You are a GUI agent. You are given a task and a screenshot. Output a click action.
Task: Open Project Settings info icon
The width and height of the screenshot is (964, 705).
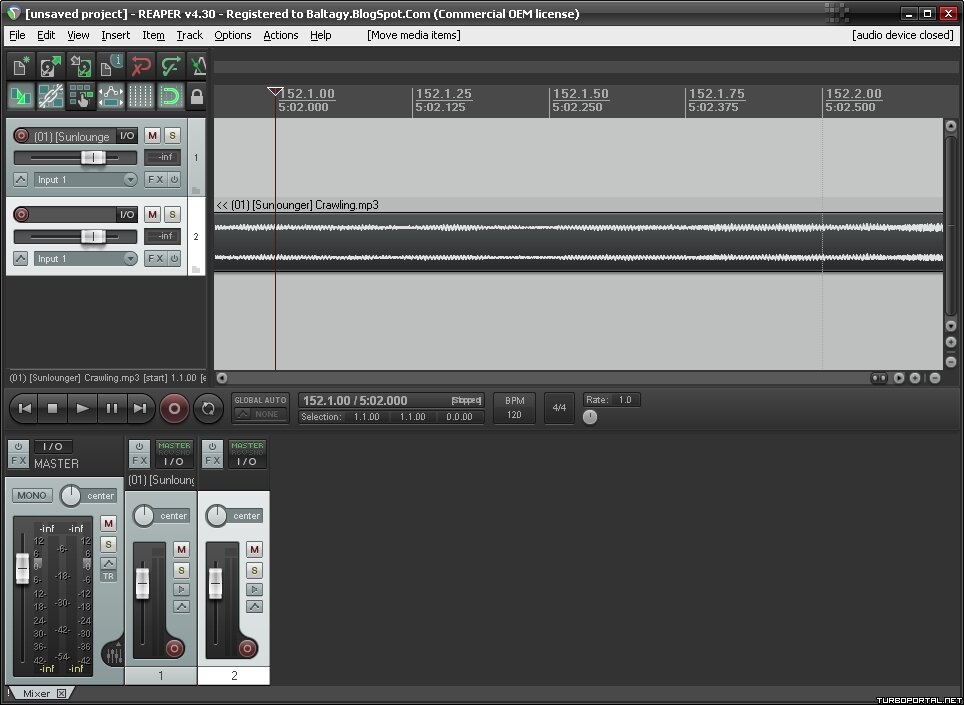point(111,66)
